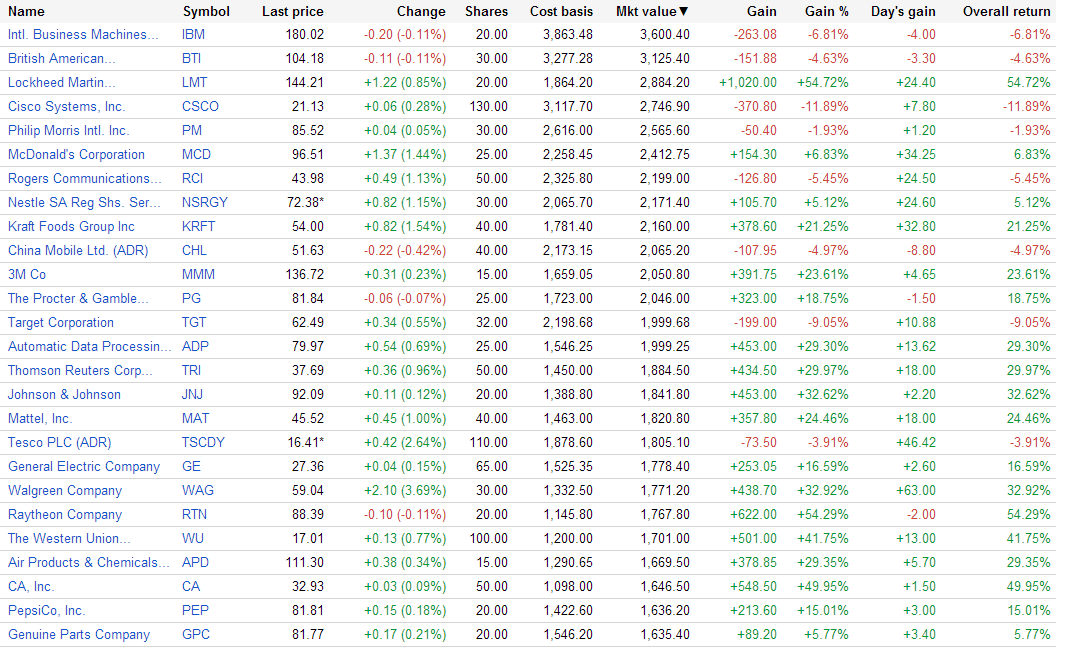Click Cisco overall return -11.89%
1066x648 pixels.
point(1026,107)
